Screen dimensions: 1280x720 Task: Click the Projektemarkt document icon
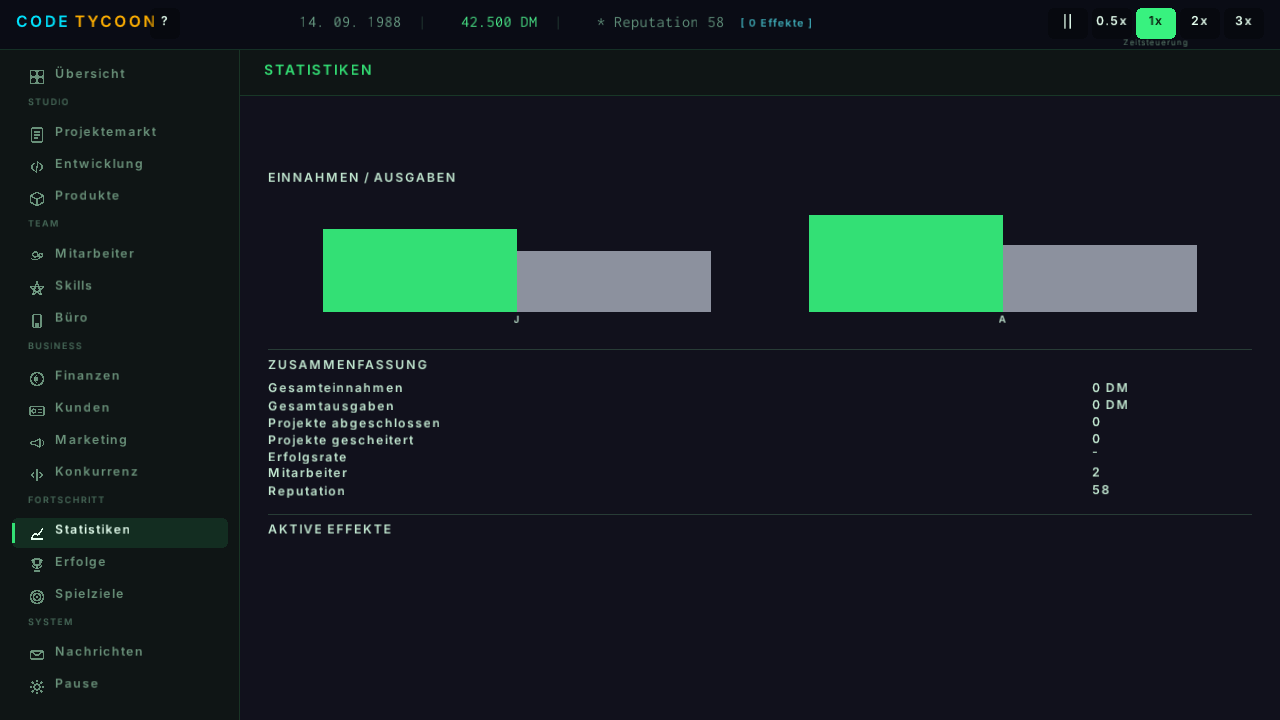(37, 135)
